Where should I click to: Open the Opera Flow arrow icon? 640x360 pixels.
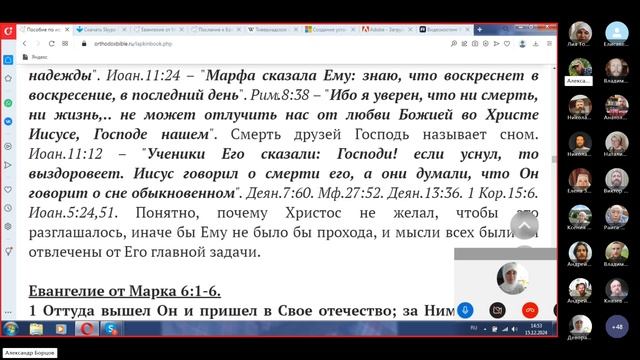pos(496,44)
